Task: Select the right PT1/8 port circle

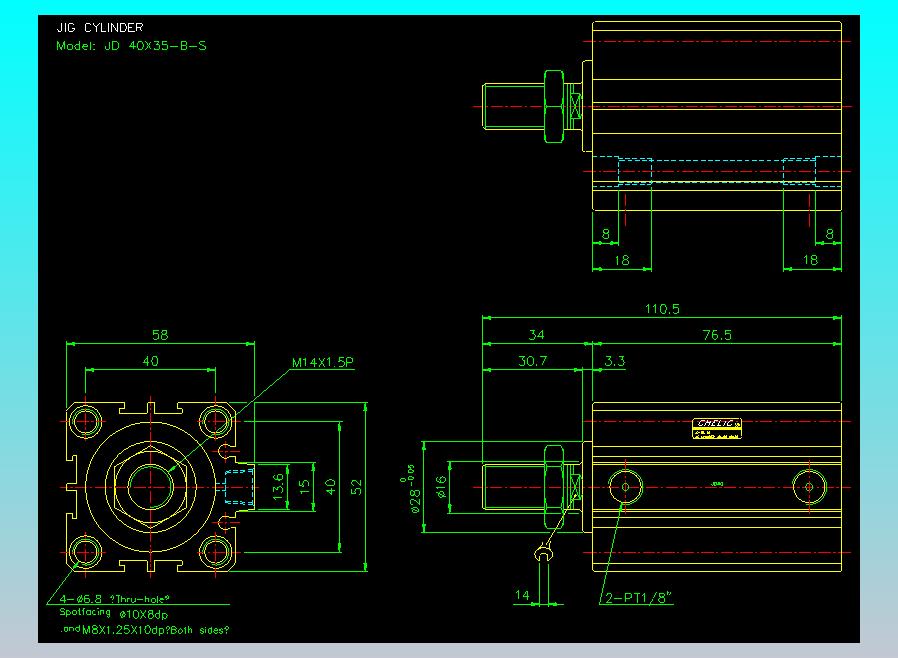Action: 809,487
